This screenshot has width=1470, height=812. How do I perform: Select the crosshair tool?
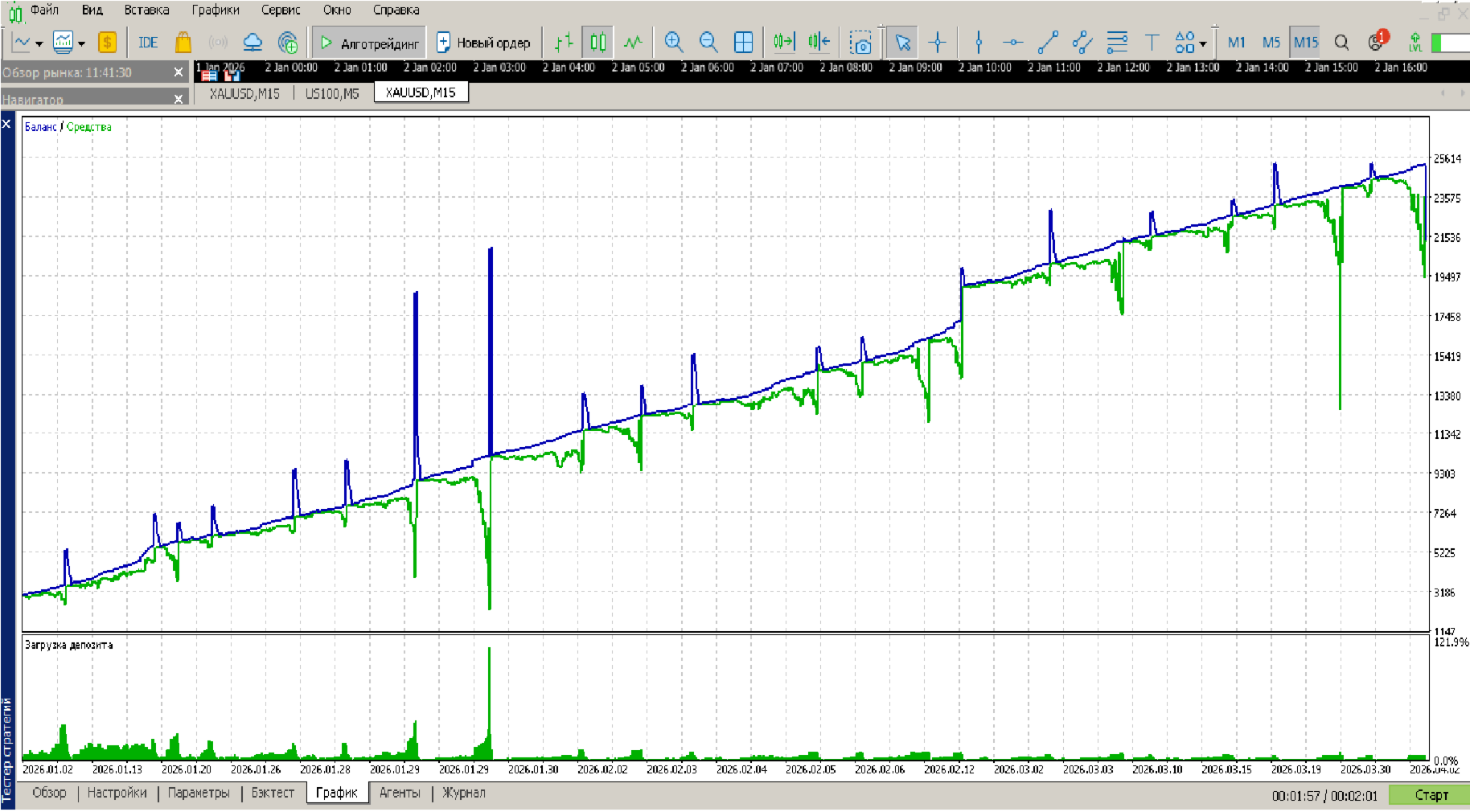(938, 42)
